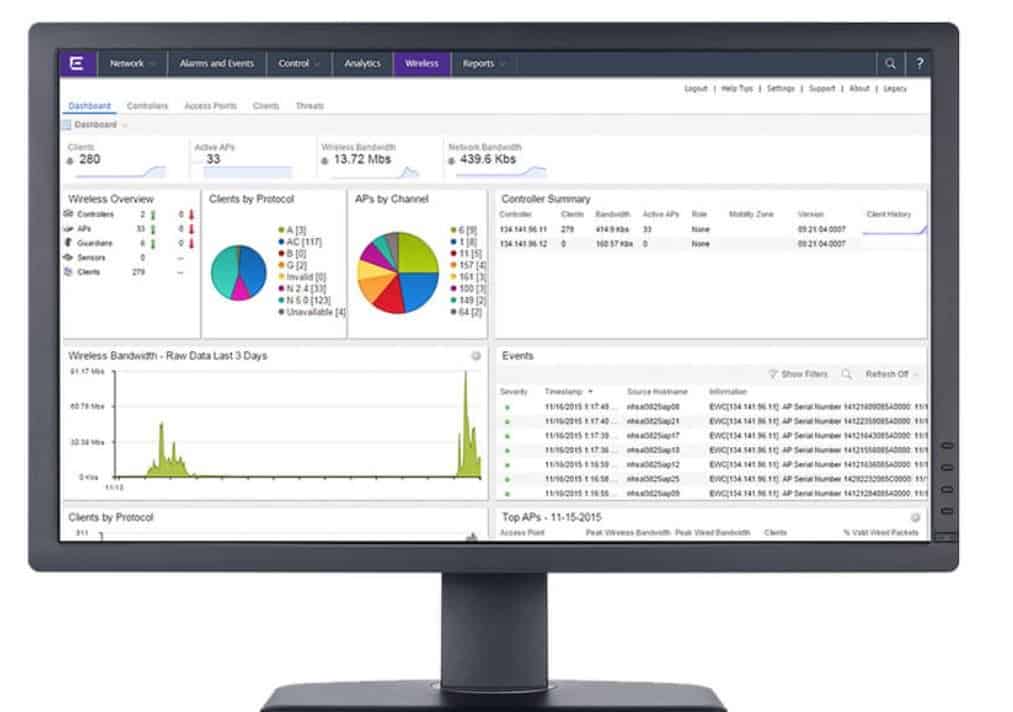This screenshot has height=712, width=1013.
Task: Open the Top APs panel gear icon
Action: 915,517
